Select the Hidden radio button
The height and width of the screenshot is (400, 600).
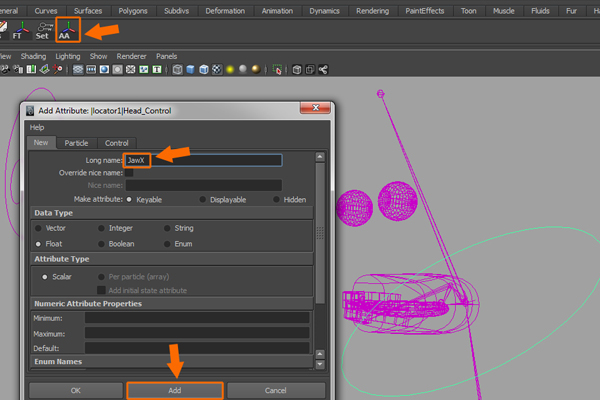pos(276,199)
